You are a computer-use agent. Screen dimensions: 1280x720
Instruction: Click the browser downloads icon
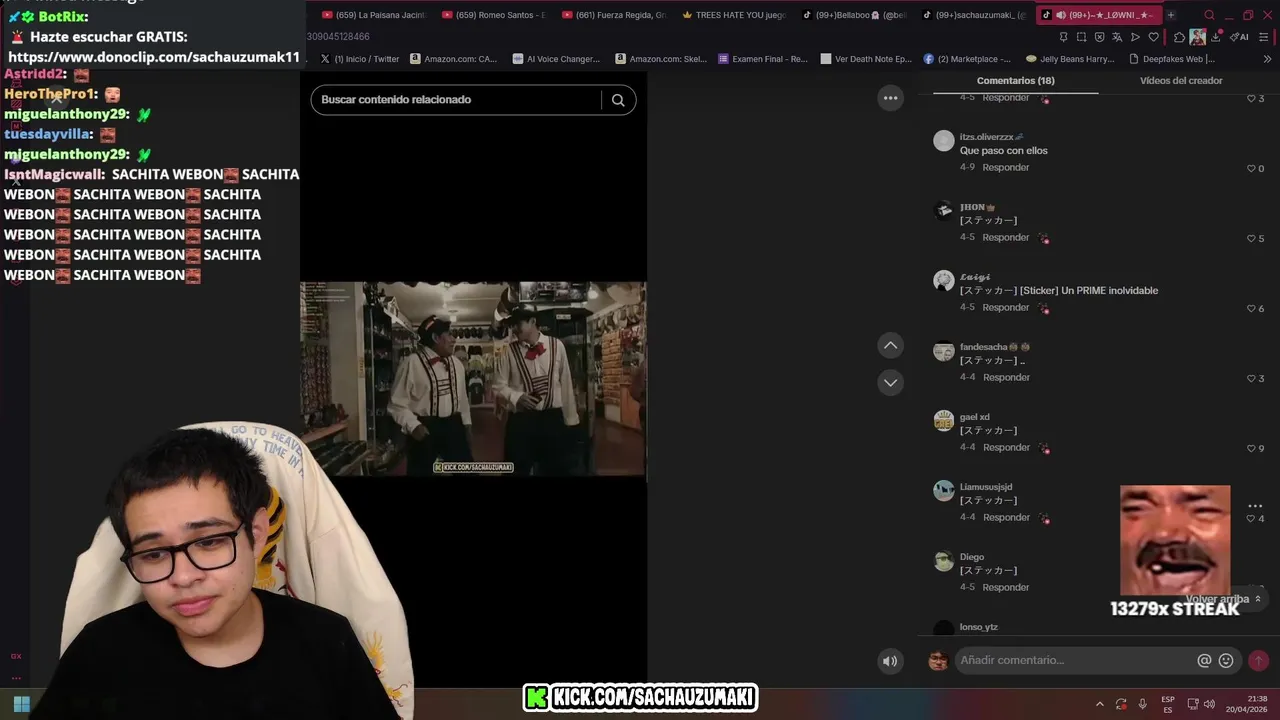point(1216,37)
